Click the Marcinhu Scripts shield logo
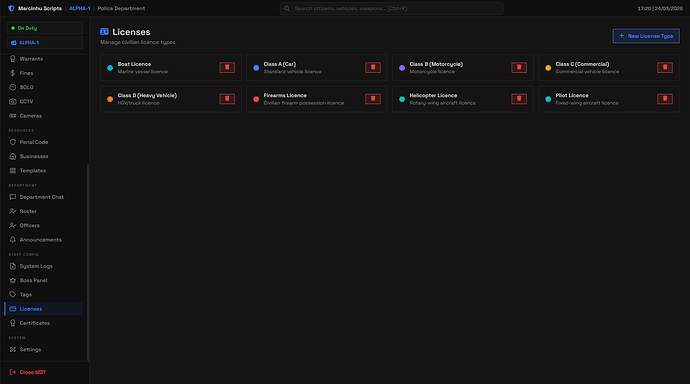The width and height of the screenshot is (690, 384). point(11,8)
